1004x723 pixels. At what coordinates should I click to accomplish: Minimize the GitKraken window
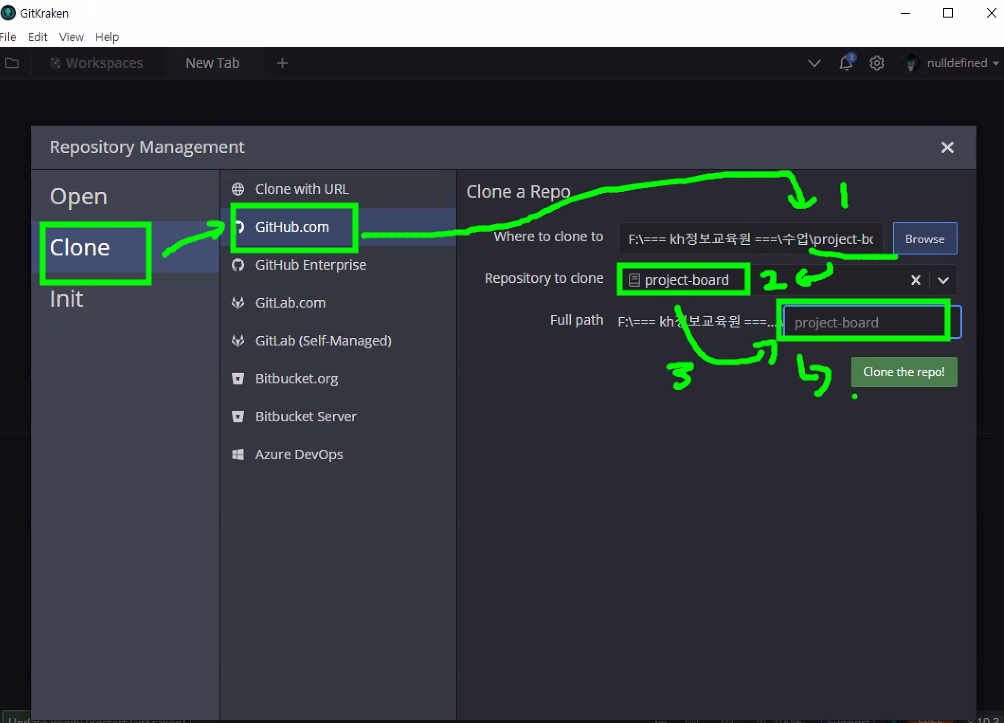pos(905,13)
